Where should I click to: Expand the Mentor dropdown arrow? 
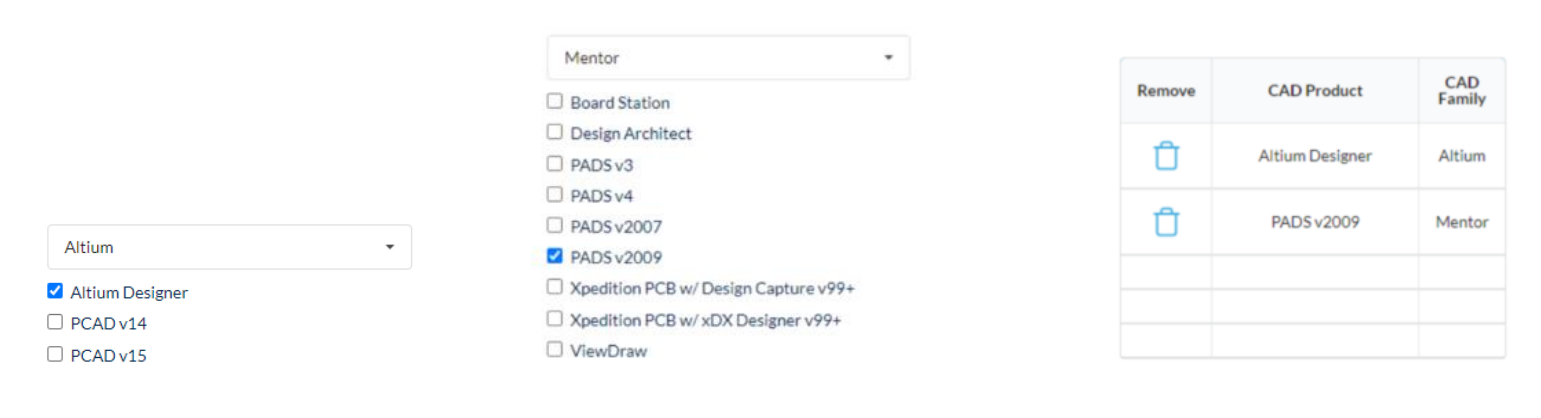887,58
